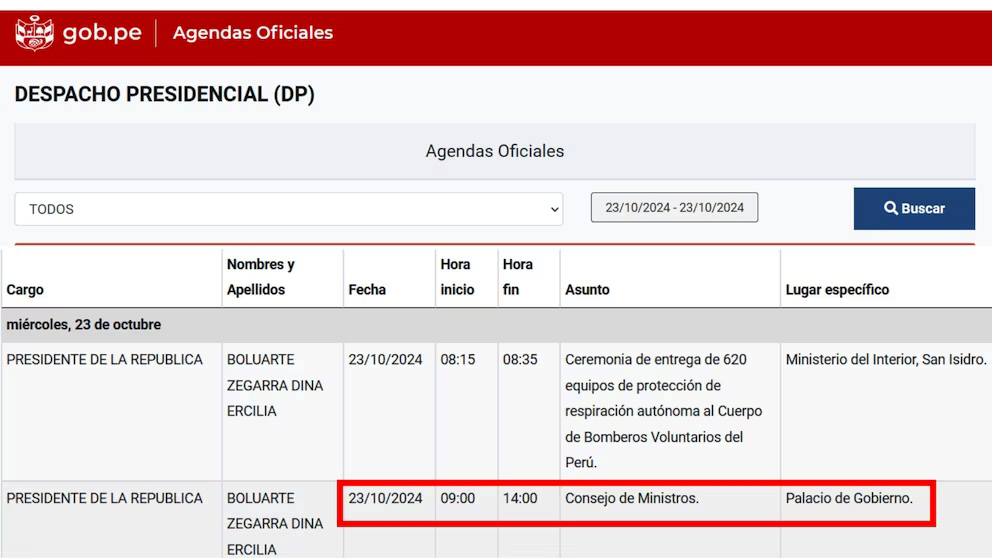Click the Ceremonia de entrega de 620 equipos text
Viewport: 992px width, 558px height.
663,411
